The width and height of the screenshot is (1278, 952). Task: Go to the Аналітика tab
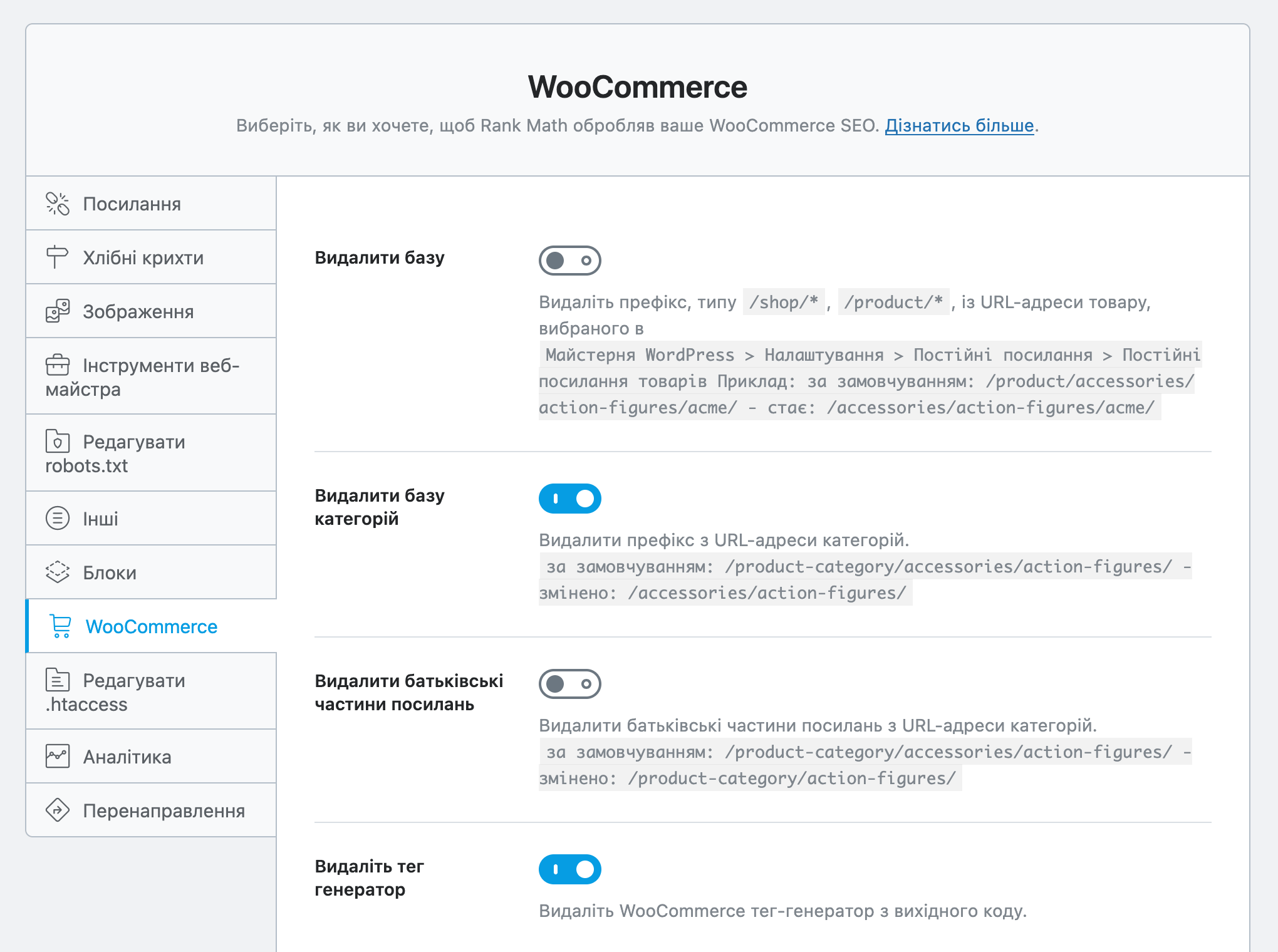click(151, 757)
